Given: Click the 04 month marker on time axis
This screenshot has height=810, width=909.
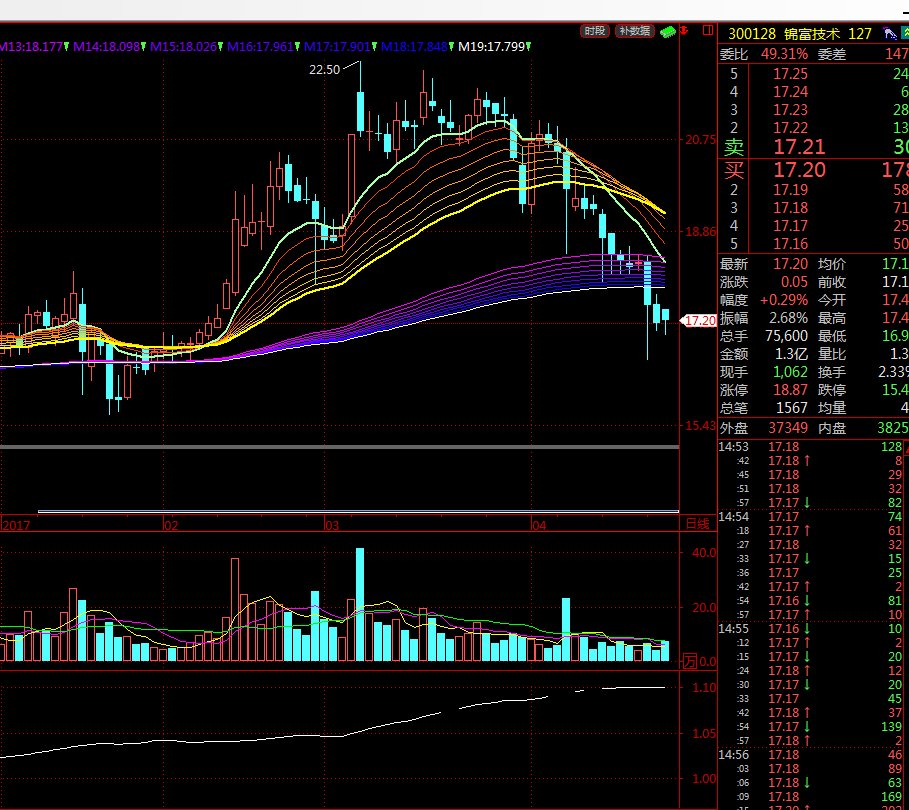Looking at the screenshot, I should click(539, 525).
